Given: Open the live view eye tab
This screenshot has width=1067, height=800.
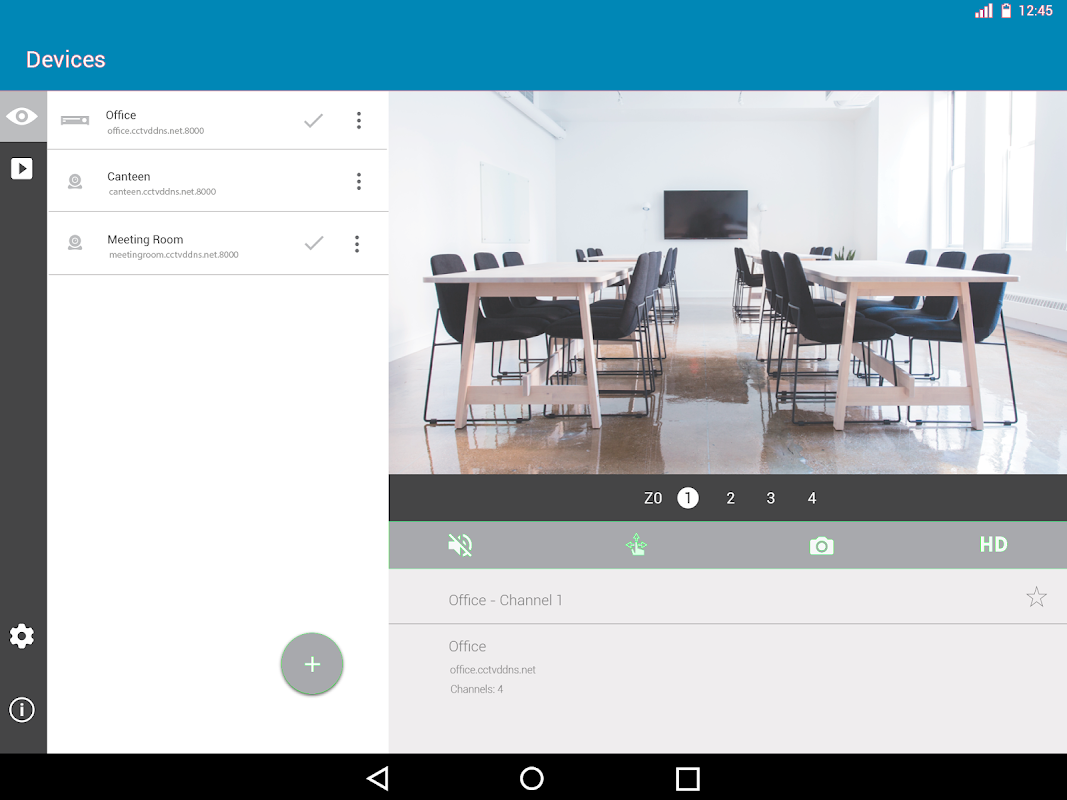Looking at the screenshot, I should [x=22, y=116].
